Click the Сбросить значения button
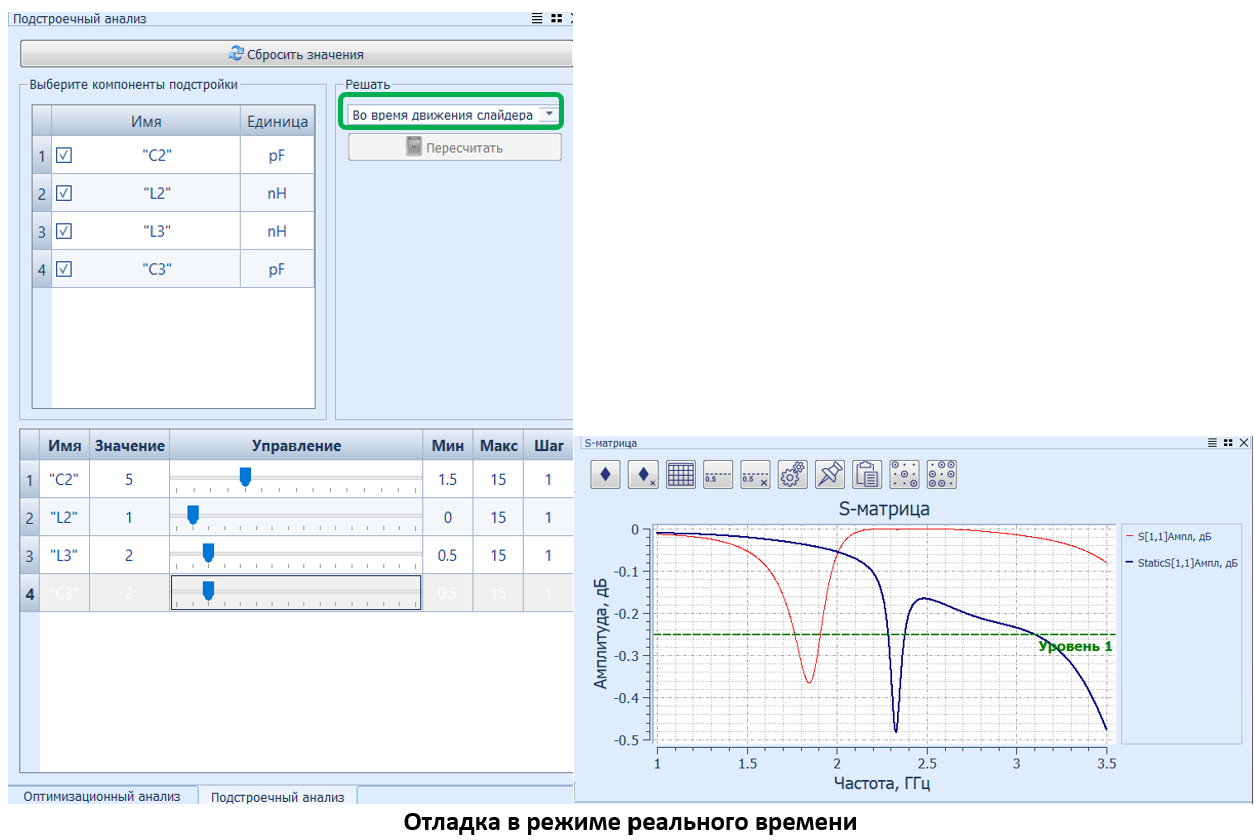The image size is (1254, 840). (x=296, y=54)
